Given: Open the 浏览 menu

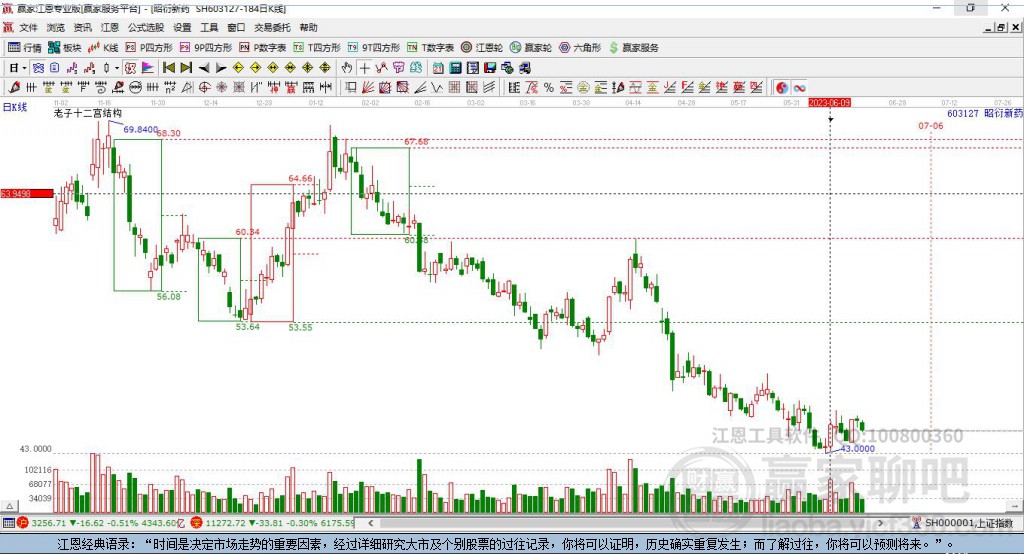Looking at the screenshot, I should click(x=56, y=27).
